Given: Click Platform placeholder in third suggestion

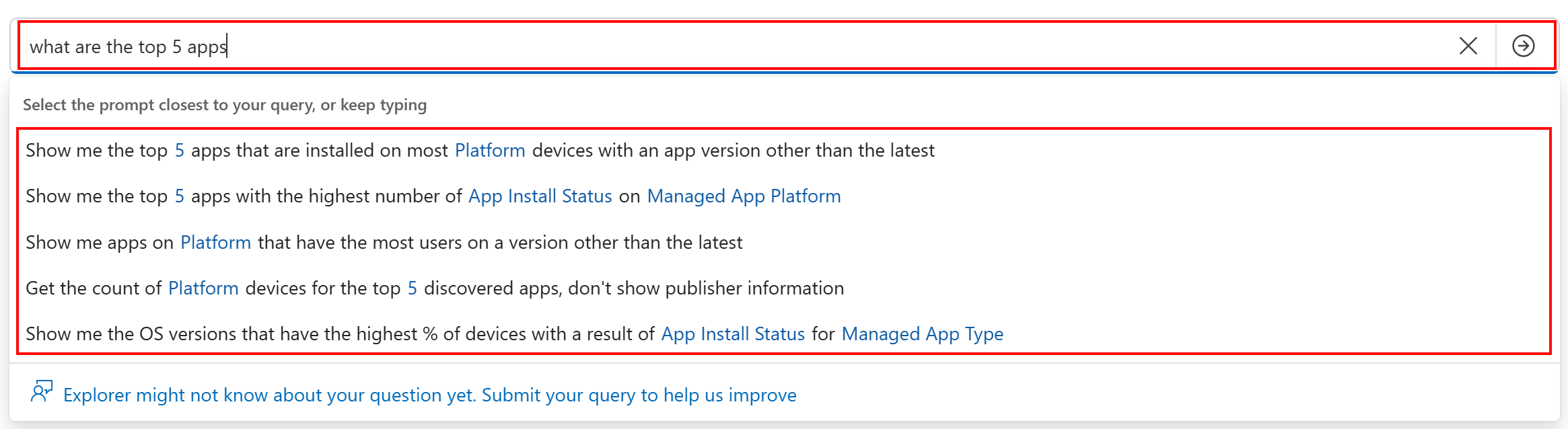Looking at the screenshot, I should pos(216,242).
